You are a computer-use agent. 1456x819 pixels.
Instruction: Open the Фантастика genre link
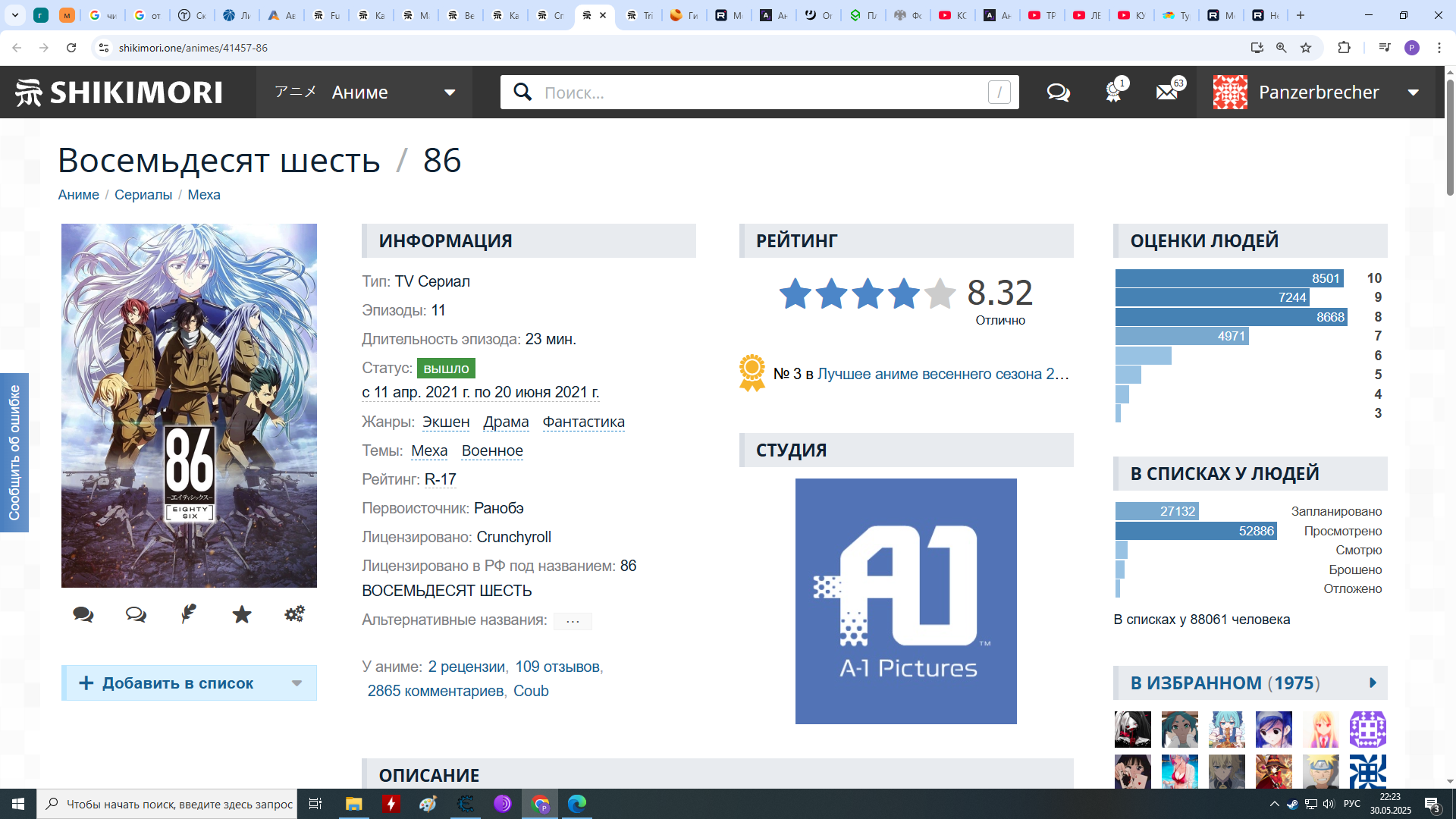coord(584,422)
